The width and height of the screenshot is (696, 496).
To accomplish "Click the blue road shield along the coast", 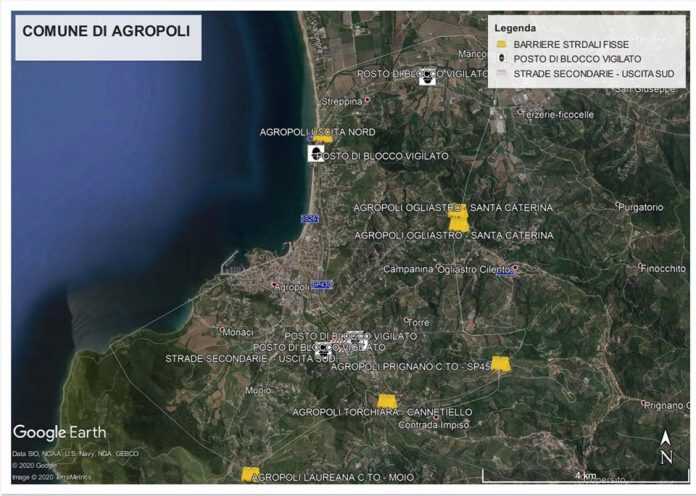I will pos(310,218).
